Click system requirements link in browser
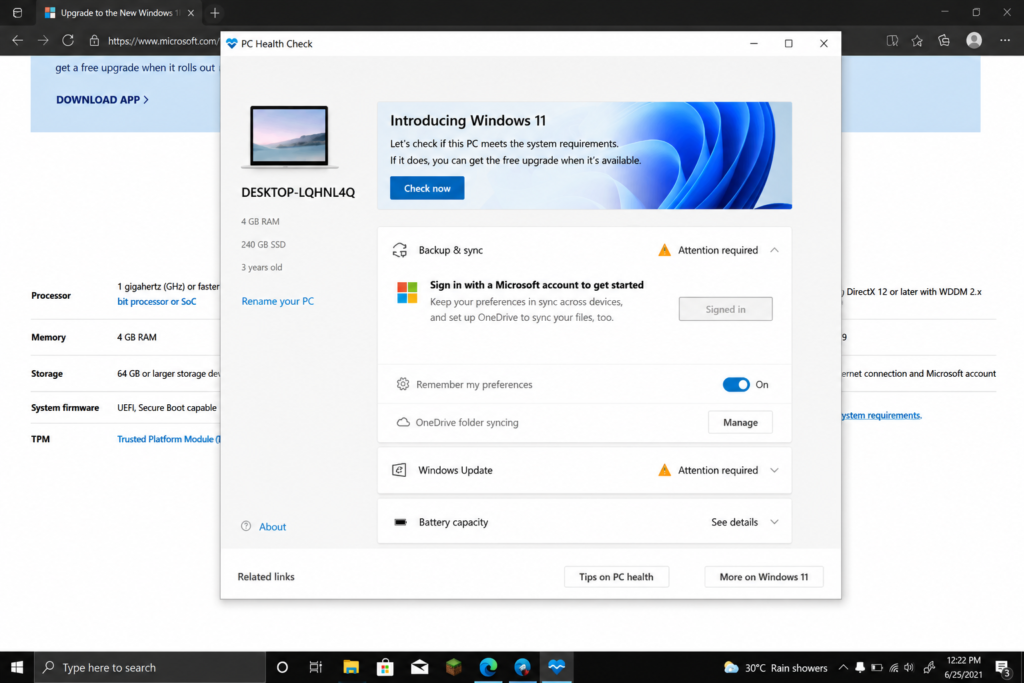1024x683 pixels. pos(881,415)
